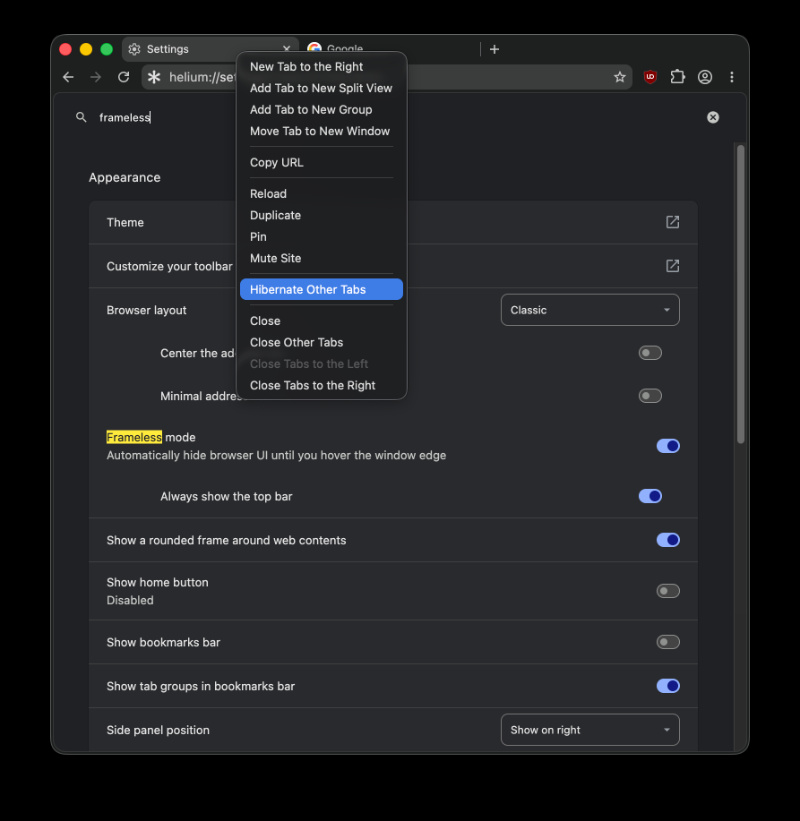The image size is (800, 821).
Task: Click the Settings tab gear icon
Action: [x=135, y=49]
